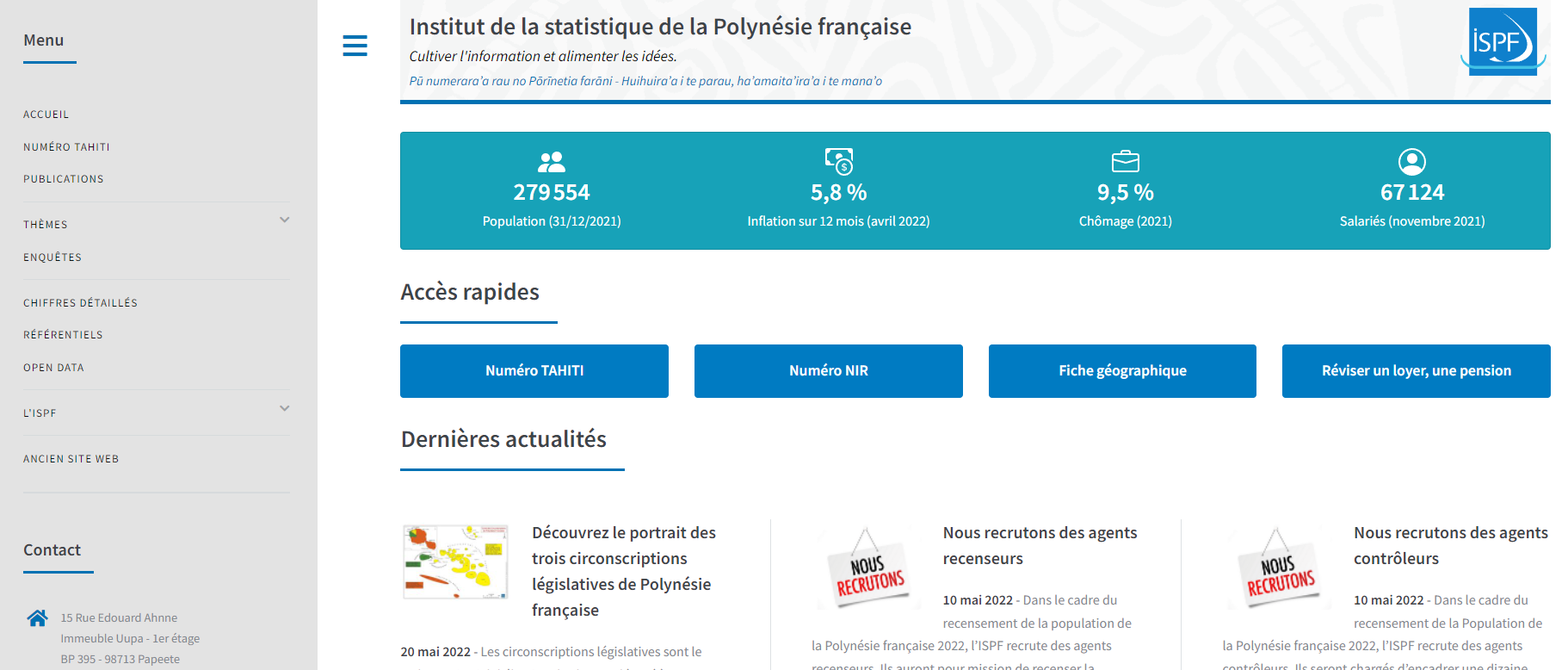1568x670 pixels.
Task: Click the 20 mai 2022 article date
Action: 435,652
